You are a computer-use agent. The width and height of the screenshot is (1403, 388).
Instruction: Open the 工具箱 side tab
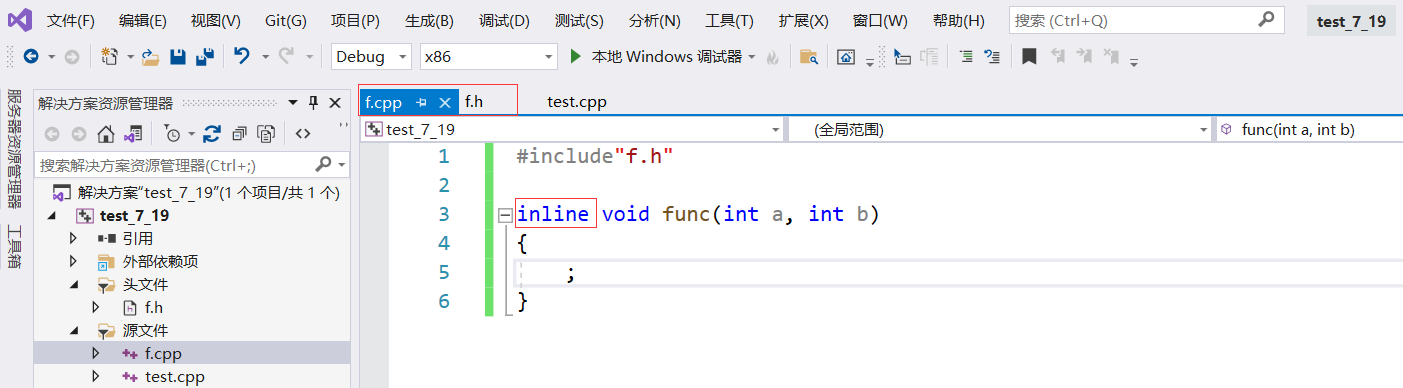(15, 247)
